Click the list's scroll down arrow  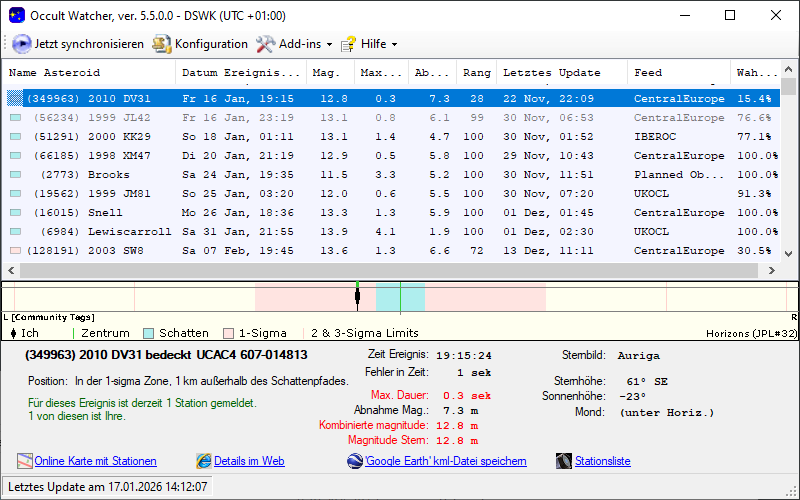click(x=788, y=254)
